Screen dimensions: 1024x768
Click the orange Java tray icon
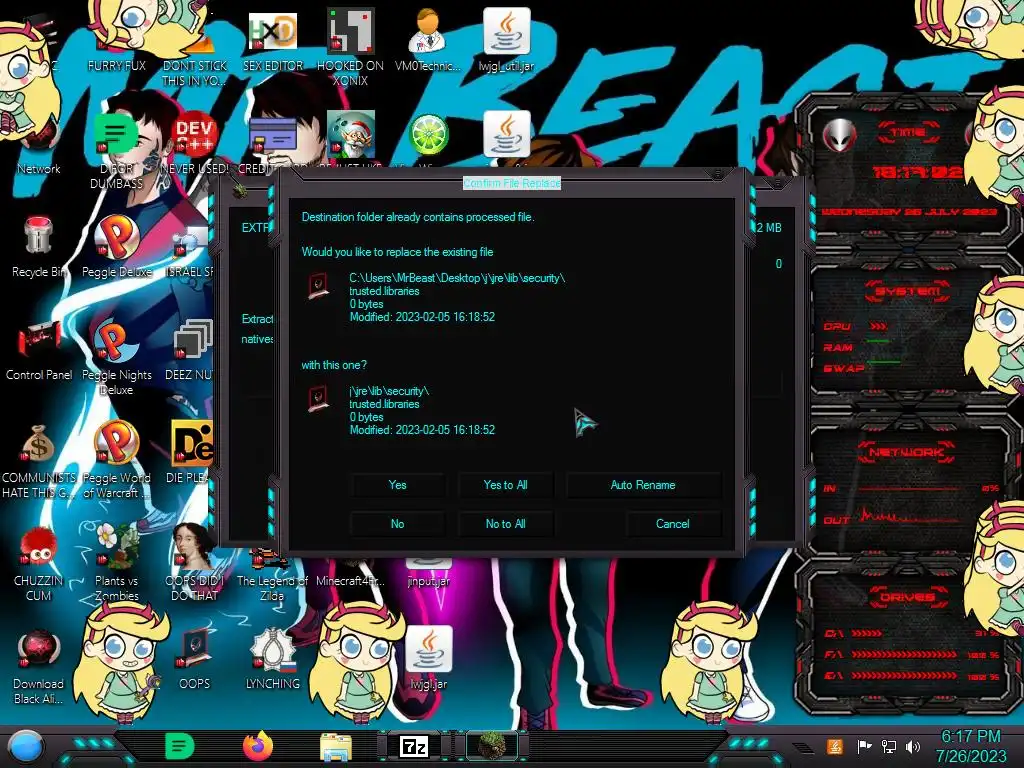(x=835, y=746)
